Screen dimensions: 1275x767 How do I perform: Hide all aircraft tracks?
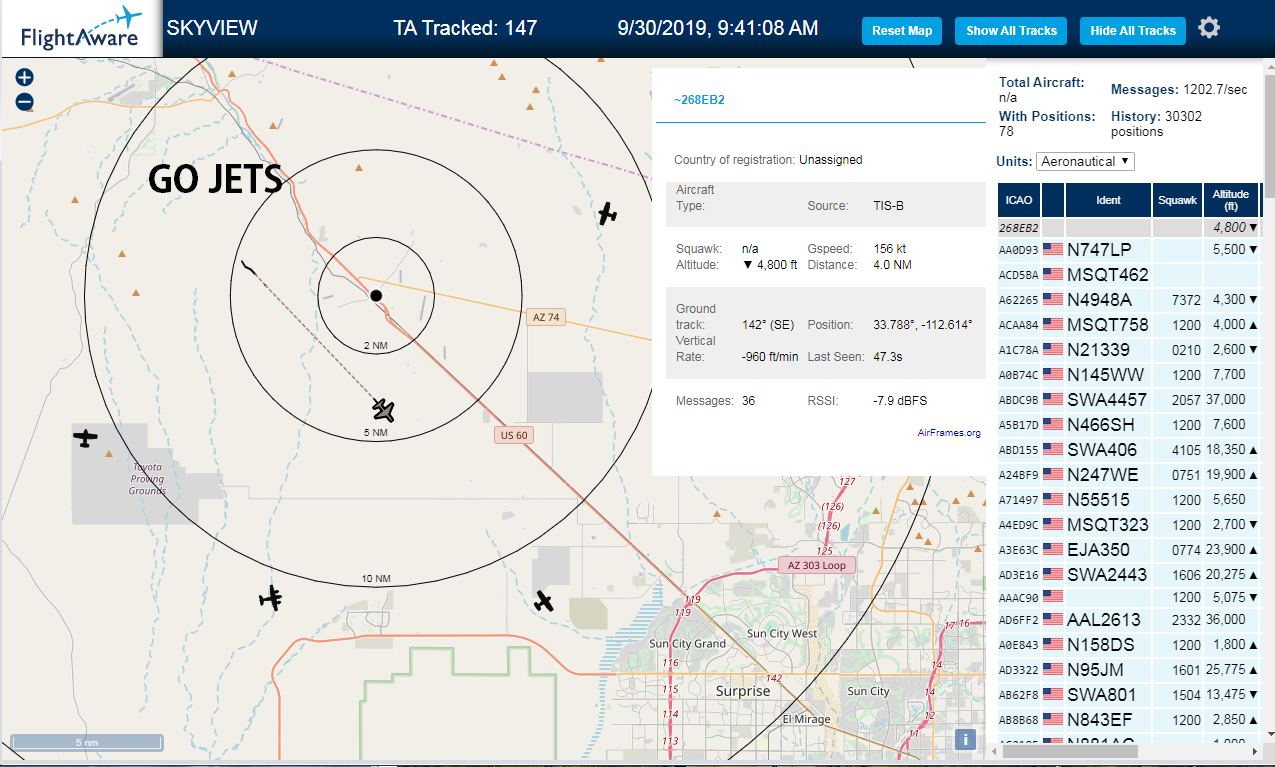[x=1133, y=31]
